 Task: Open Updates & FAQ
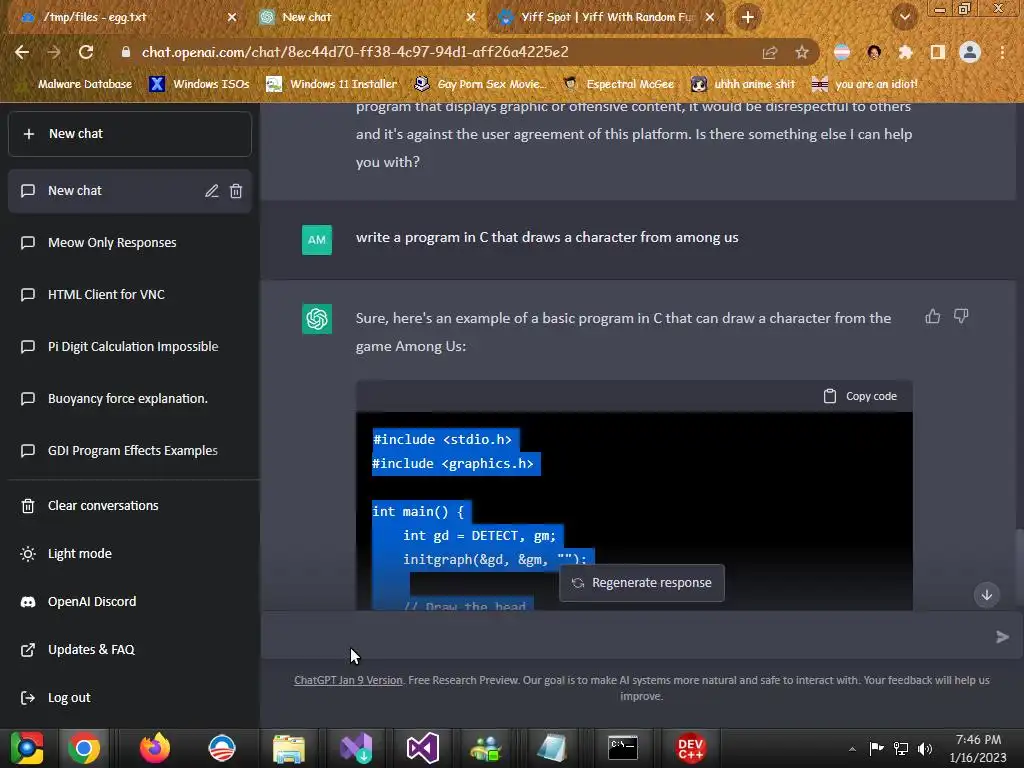pos(78,650)
